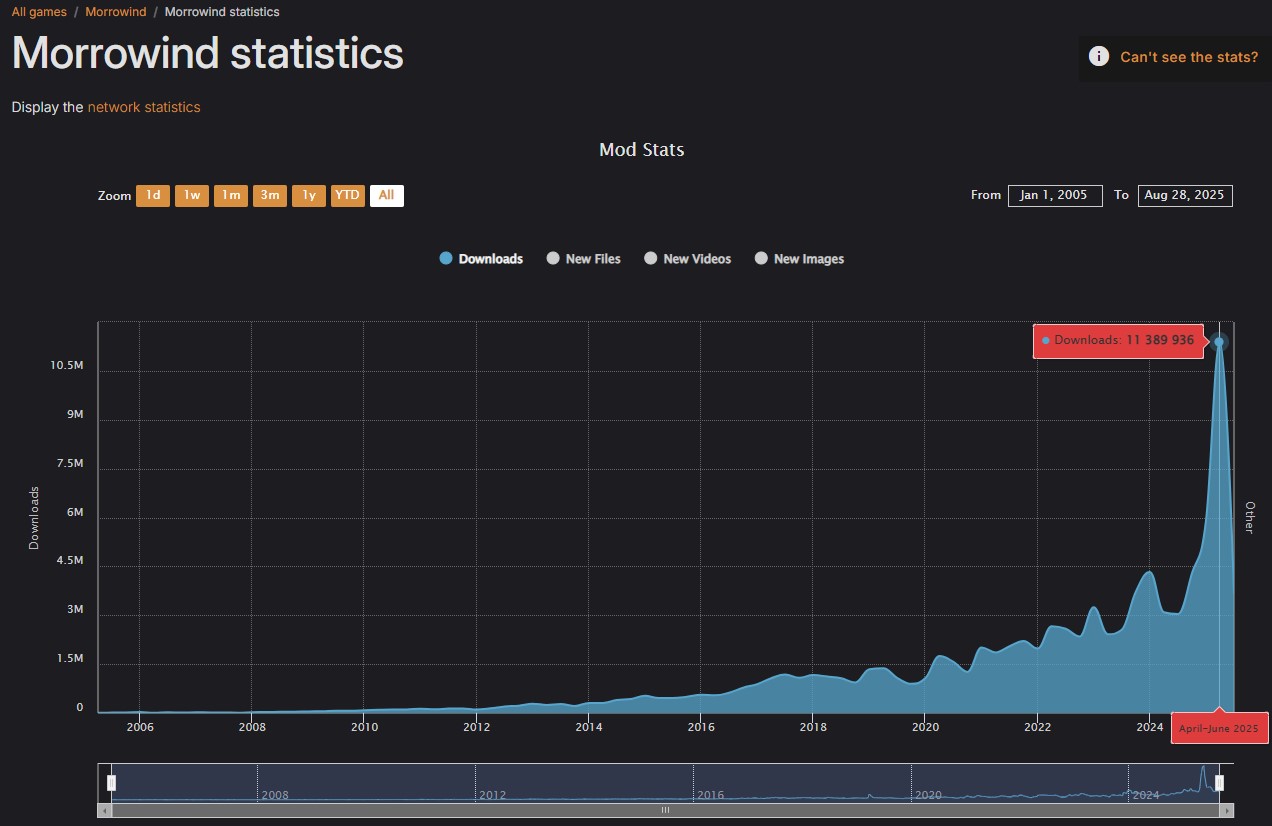Set chart zoom to 1w
Image resolution: width=1272 pixels, height=826 pixels.
pyautogui.click(x=192, y=196)
